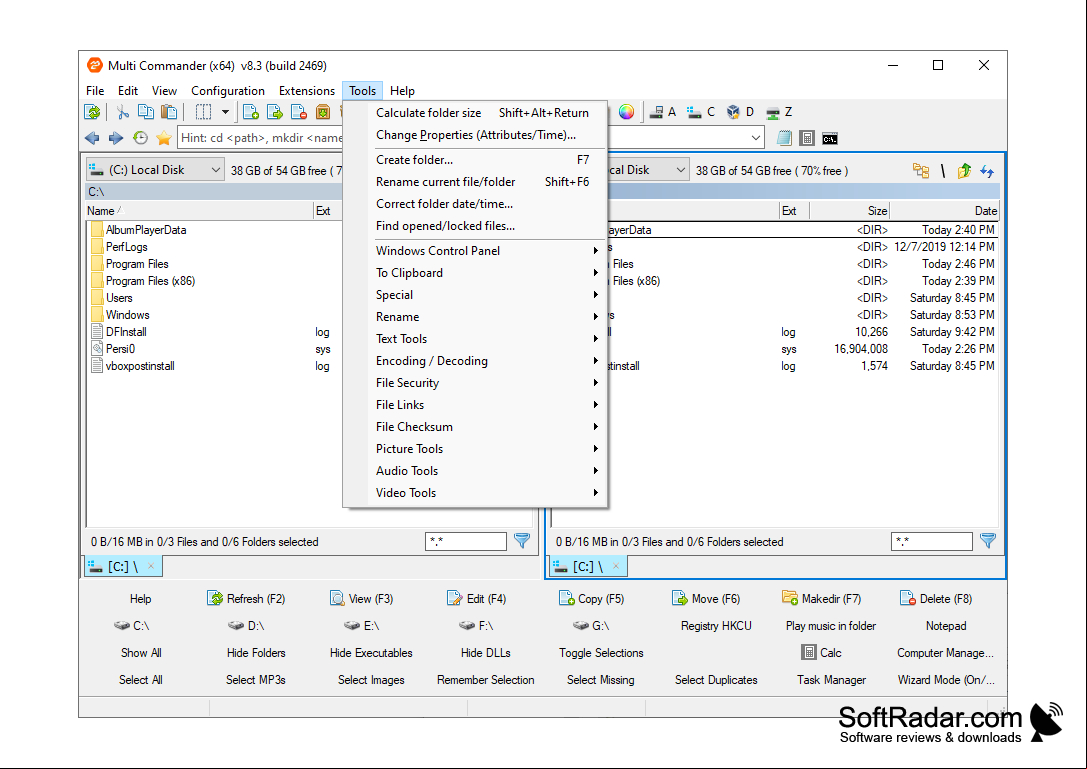The height and width of the screenshot is (769, 1087).
Task: Select Create folder... menu entry
Action: pyautogui.click(x=475, y=160)
